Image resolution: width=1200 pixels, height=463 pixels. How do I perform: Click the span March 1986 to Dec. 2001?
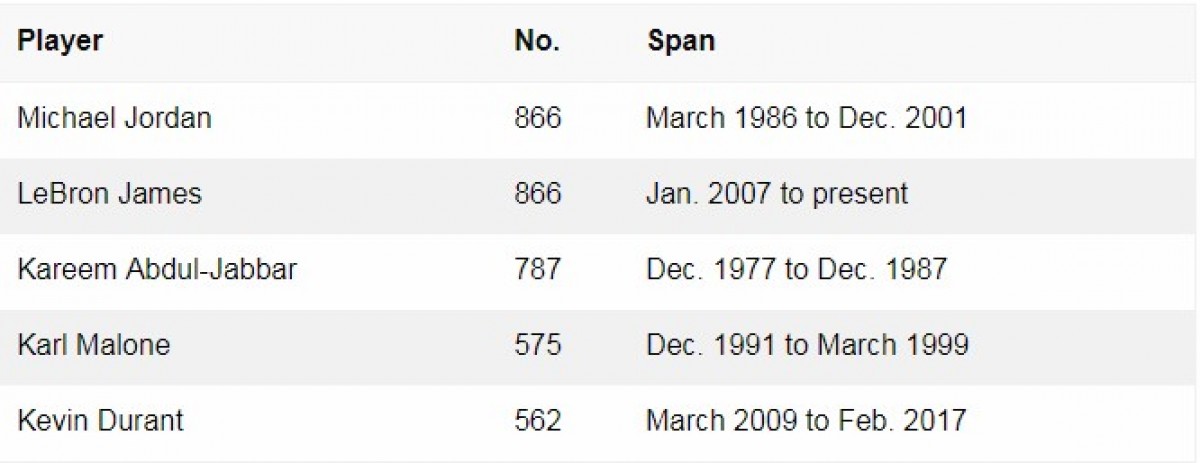[806, 118]
